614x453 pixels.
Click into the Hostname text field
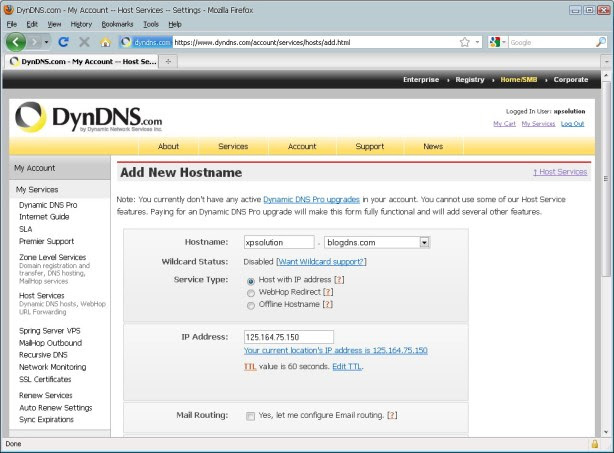279,242
